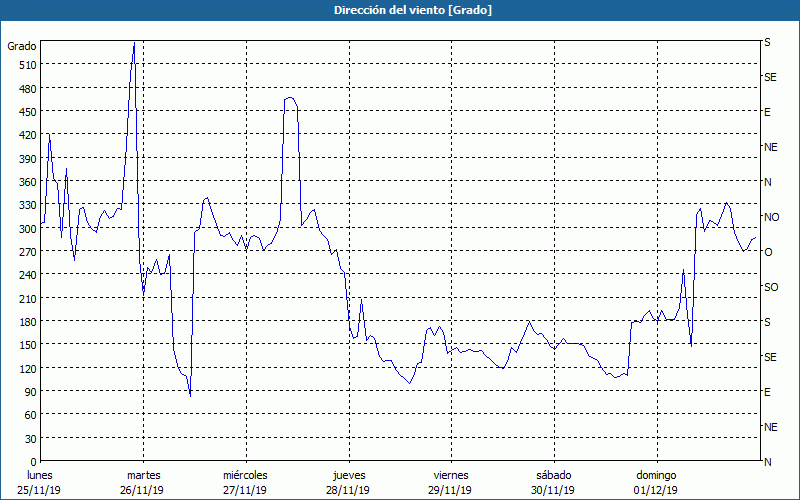
Task: Click the 'viernes' day label
Action: click(x=451, y=476)
